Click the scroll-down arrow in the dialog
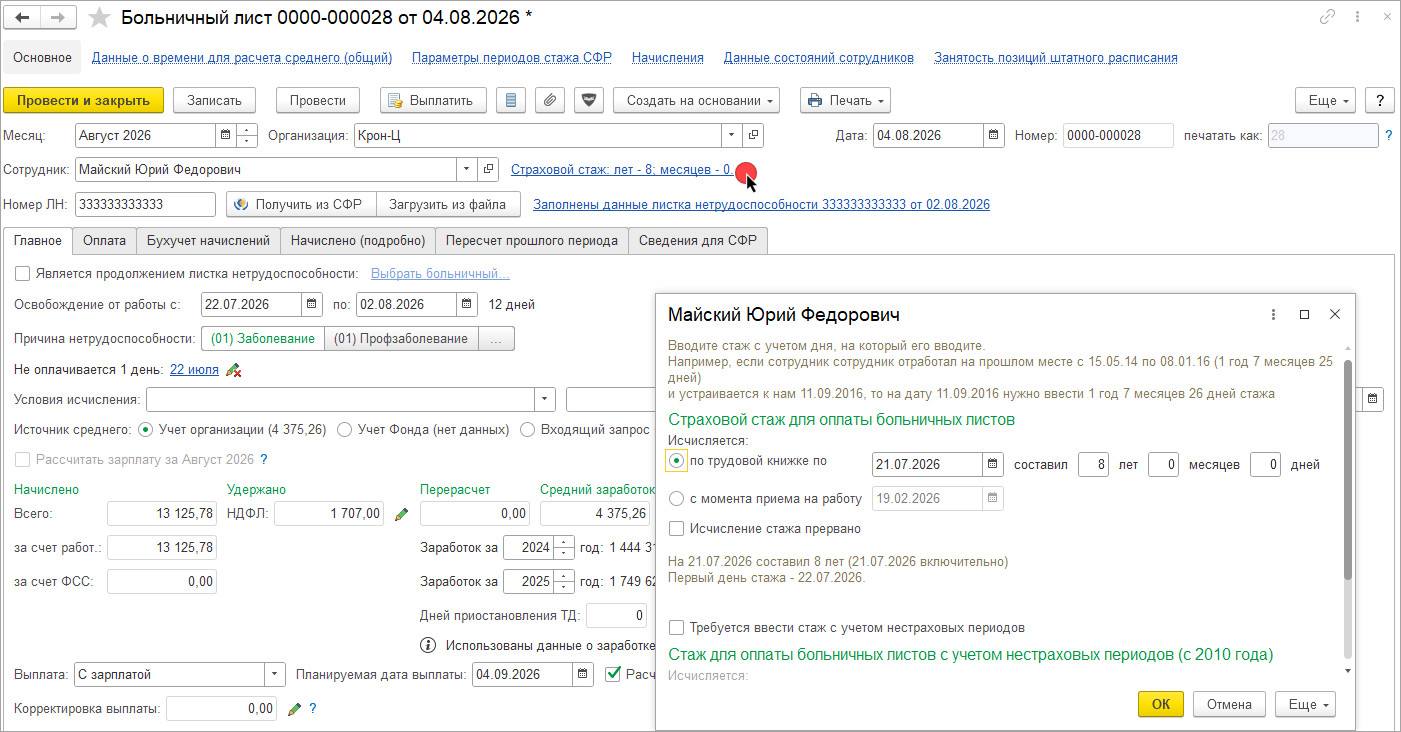This screenshot has width=1401, height=732. (1348, 669)
